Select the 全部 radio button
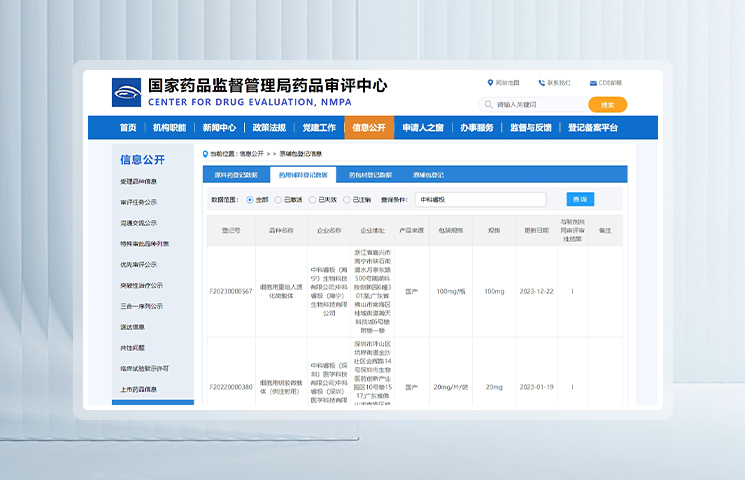 coord(249,199)
